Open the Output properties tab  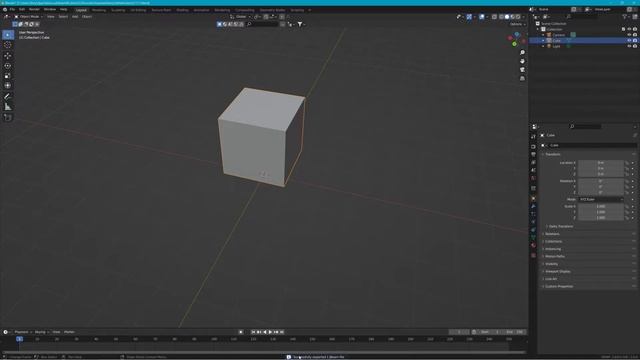coord(533,154)
